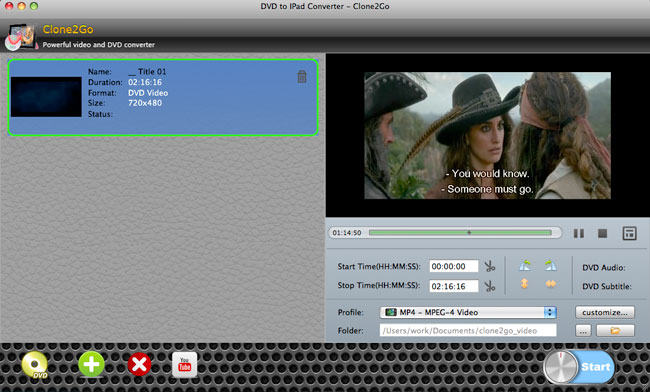Screen dimensions: 650x392
Task: Toggle the preview layout window icon
Action: 629,233
